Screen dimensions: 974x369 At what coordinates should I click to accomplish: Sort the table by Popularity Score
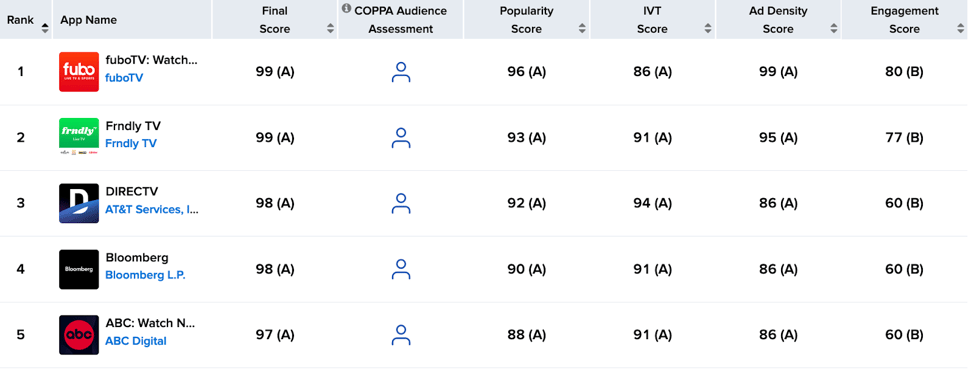[582, 28]
